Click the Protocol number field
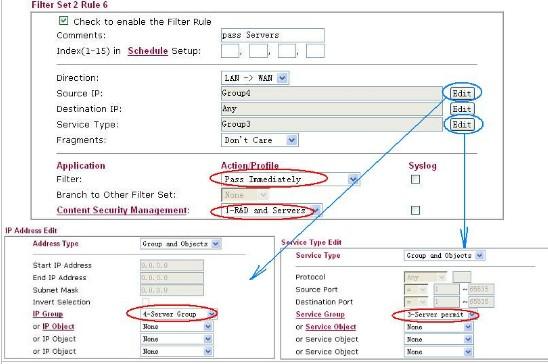548x364 pixels. click(x=462, y=277)
